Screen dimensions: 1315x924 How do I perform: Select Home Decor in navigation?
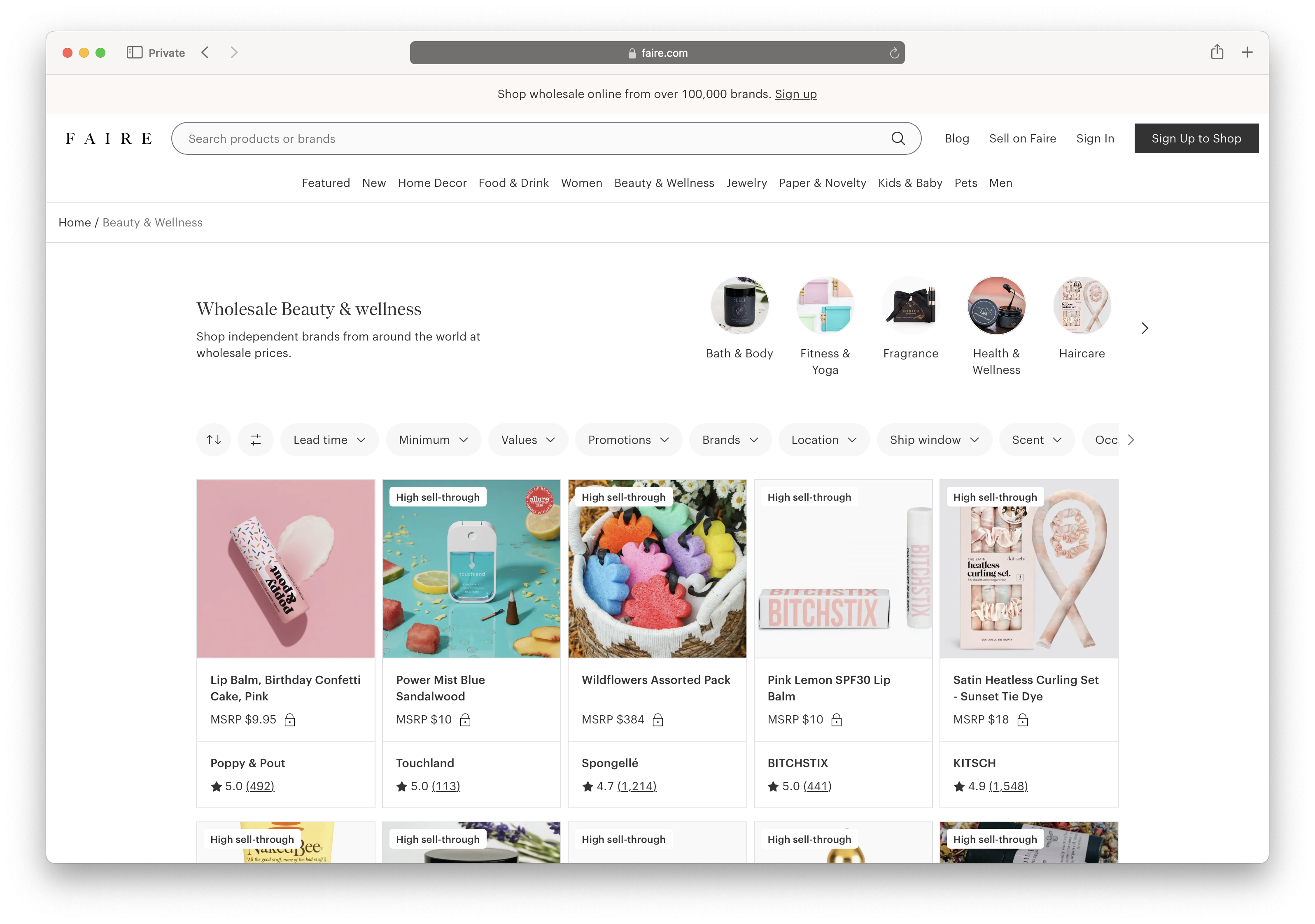coord(432,183)
